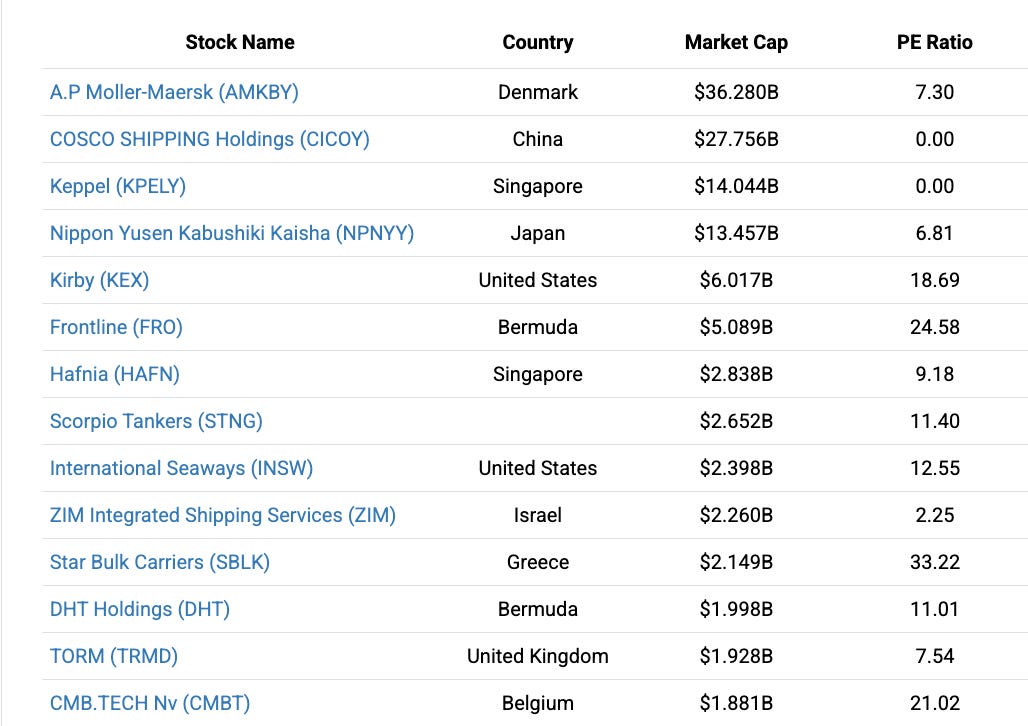Viewport: 1028px width, 726px height.
Task: Click the Stock Name column header
Action: [240, 43]
